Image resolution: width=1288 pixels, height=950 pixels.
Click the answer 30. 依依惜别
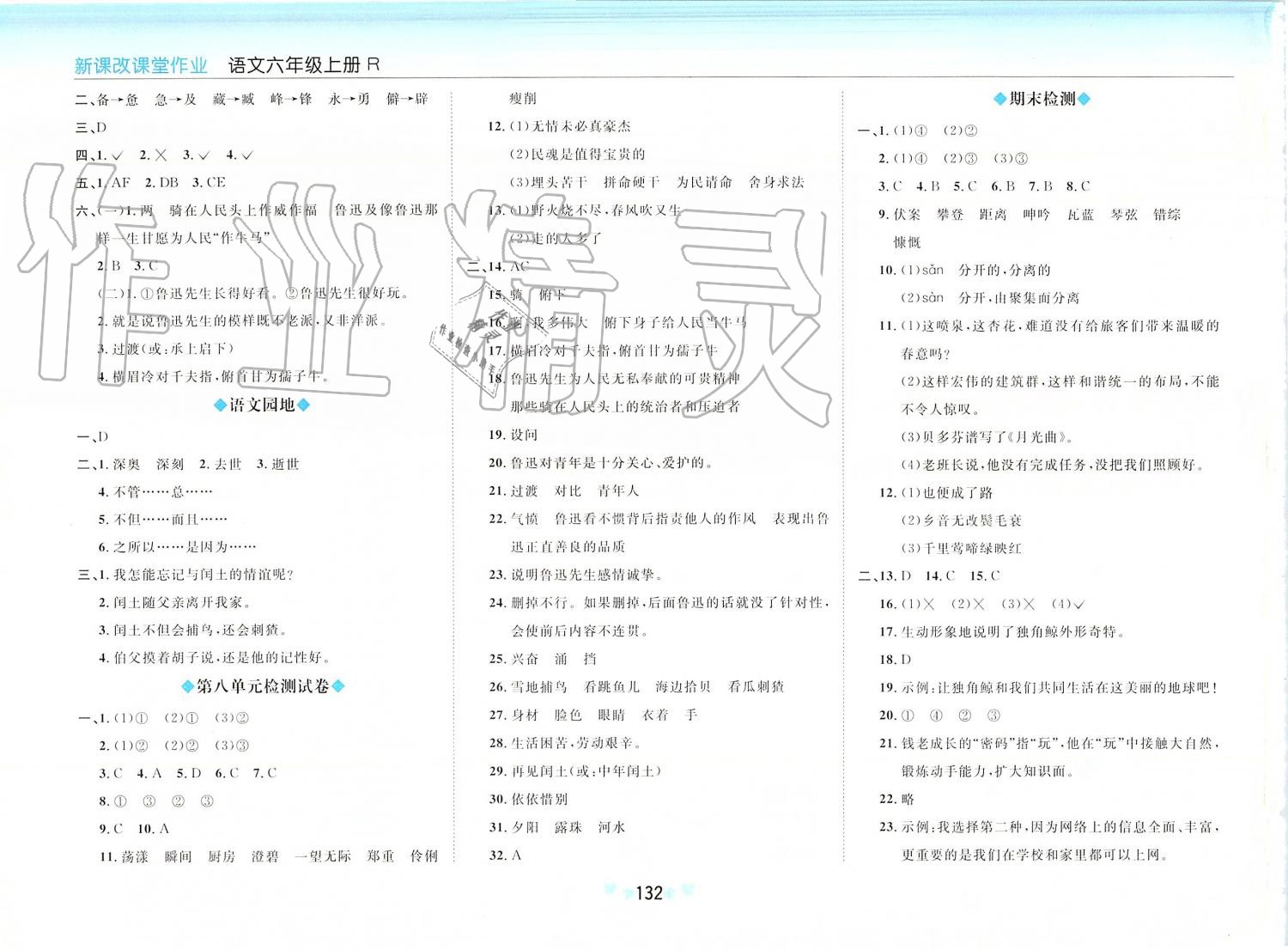click(528, 799)
